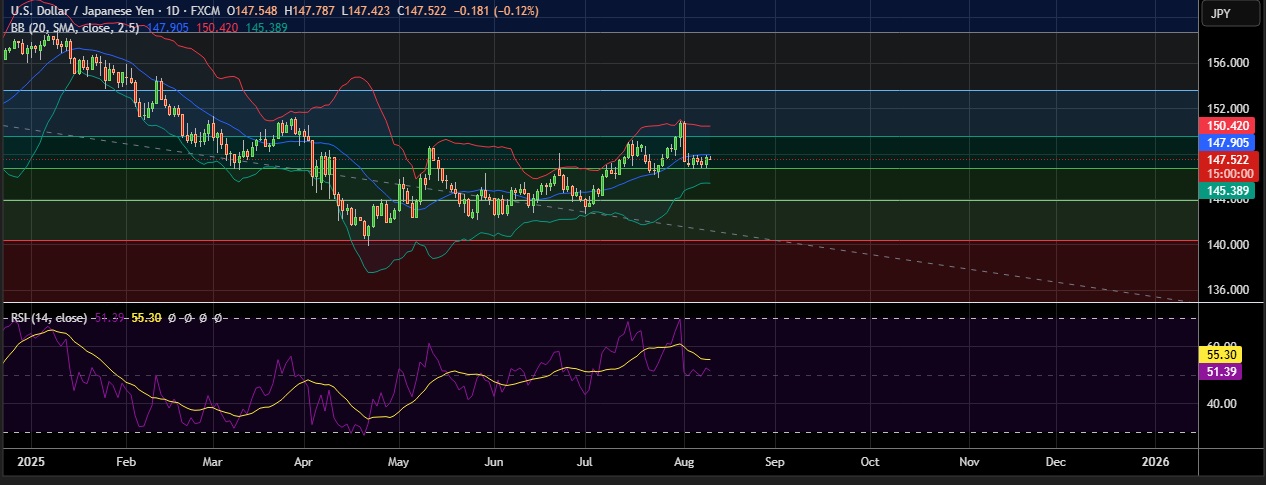The image size is (1266, 485).
Task: Click the Jun label on time axis
Action: [x=493, y=463]
